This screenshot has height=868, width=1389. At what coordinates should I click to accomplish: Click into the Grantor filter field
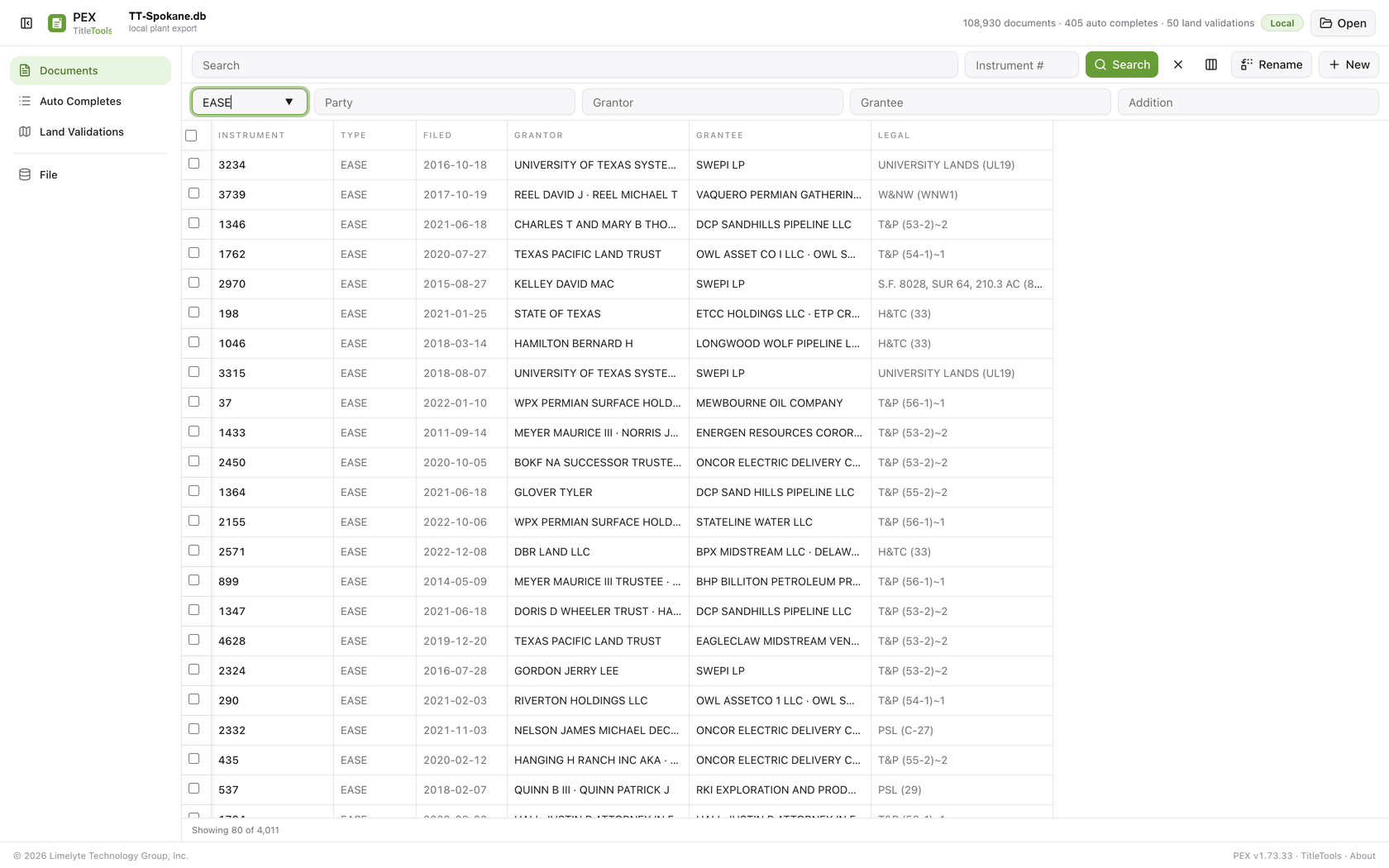pyautogui.click(x=713, y=102)
